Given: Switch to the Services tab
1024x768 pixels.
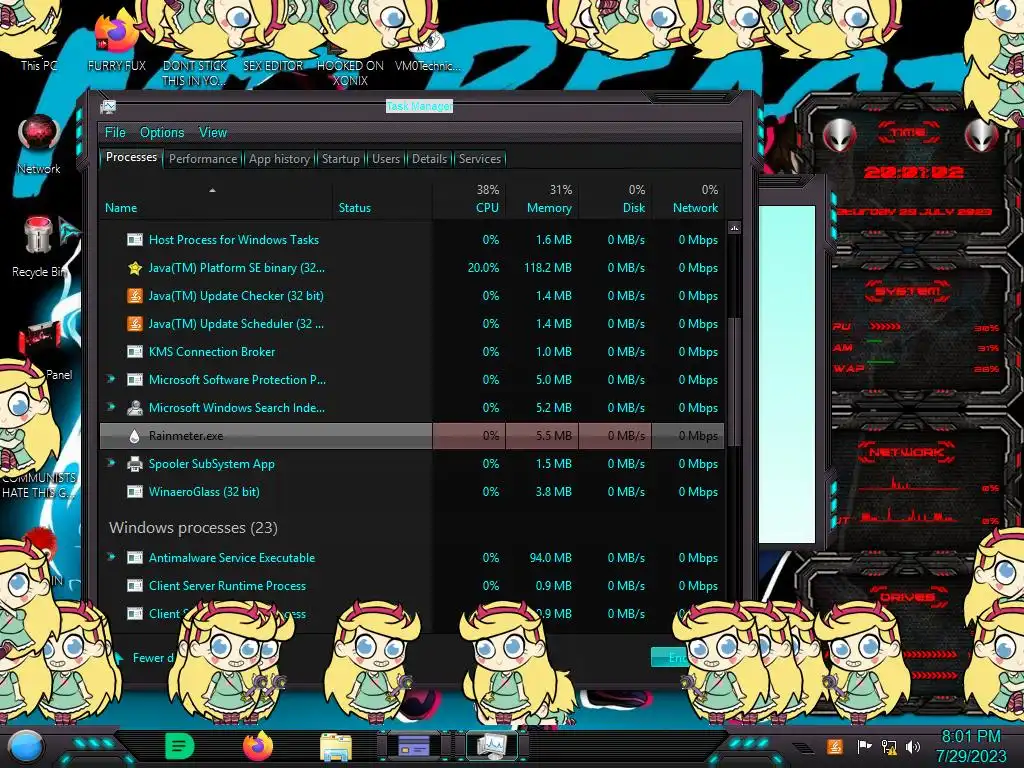Looking at the screenshot, I should click(x=479, y=159).
